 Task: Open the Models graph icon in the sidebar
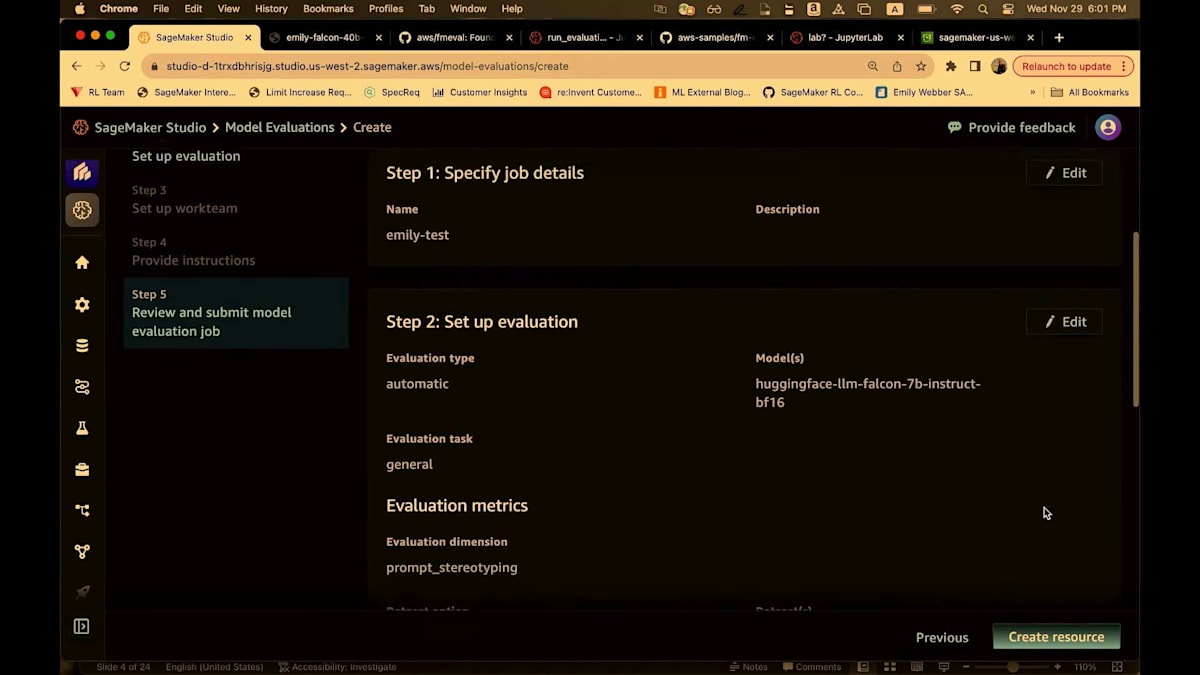tap(82, 551)
